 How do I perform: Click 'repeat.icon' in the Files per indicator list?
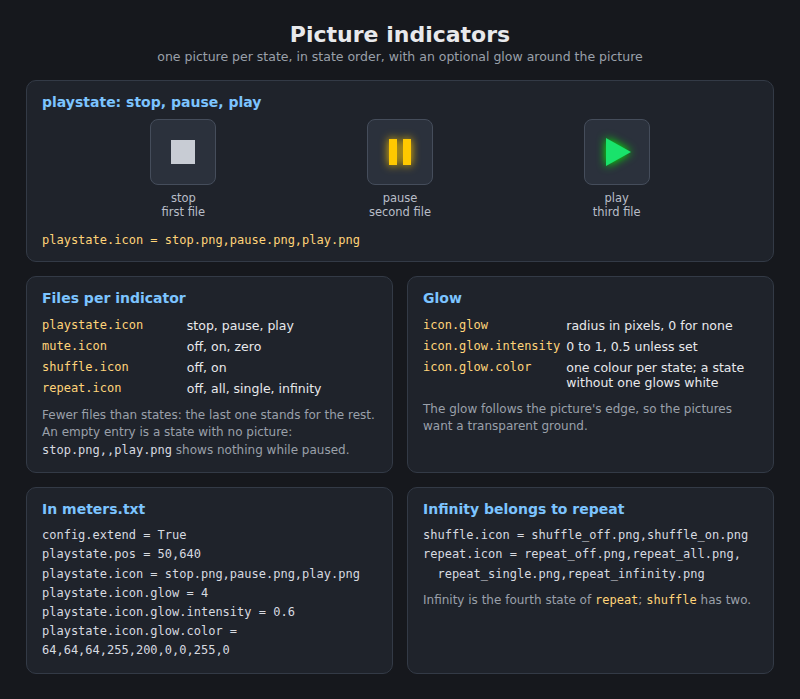click(x=82, y=388)
